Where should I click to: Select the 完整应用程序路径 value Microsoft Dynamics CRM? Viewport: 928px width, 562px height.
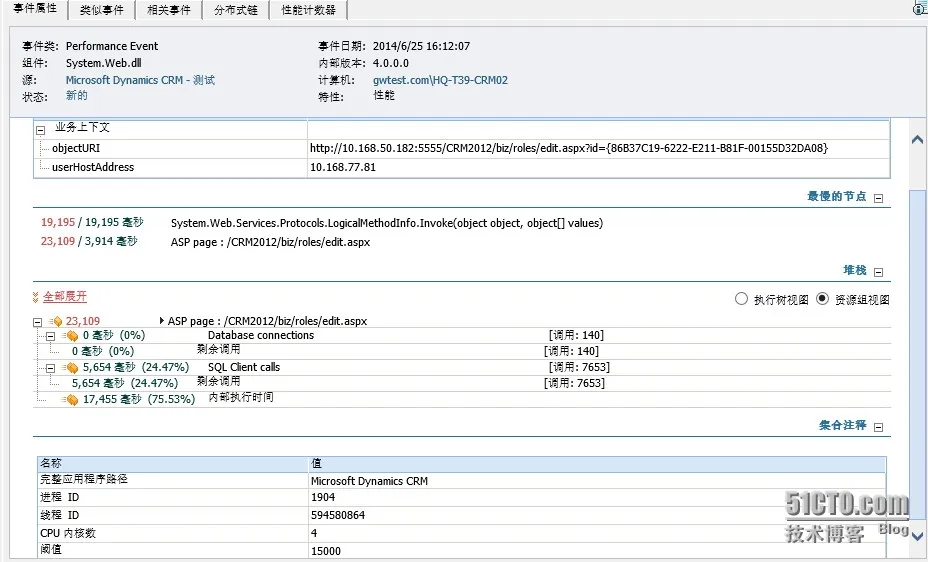[x=369, y=481]
